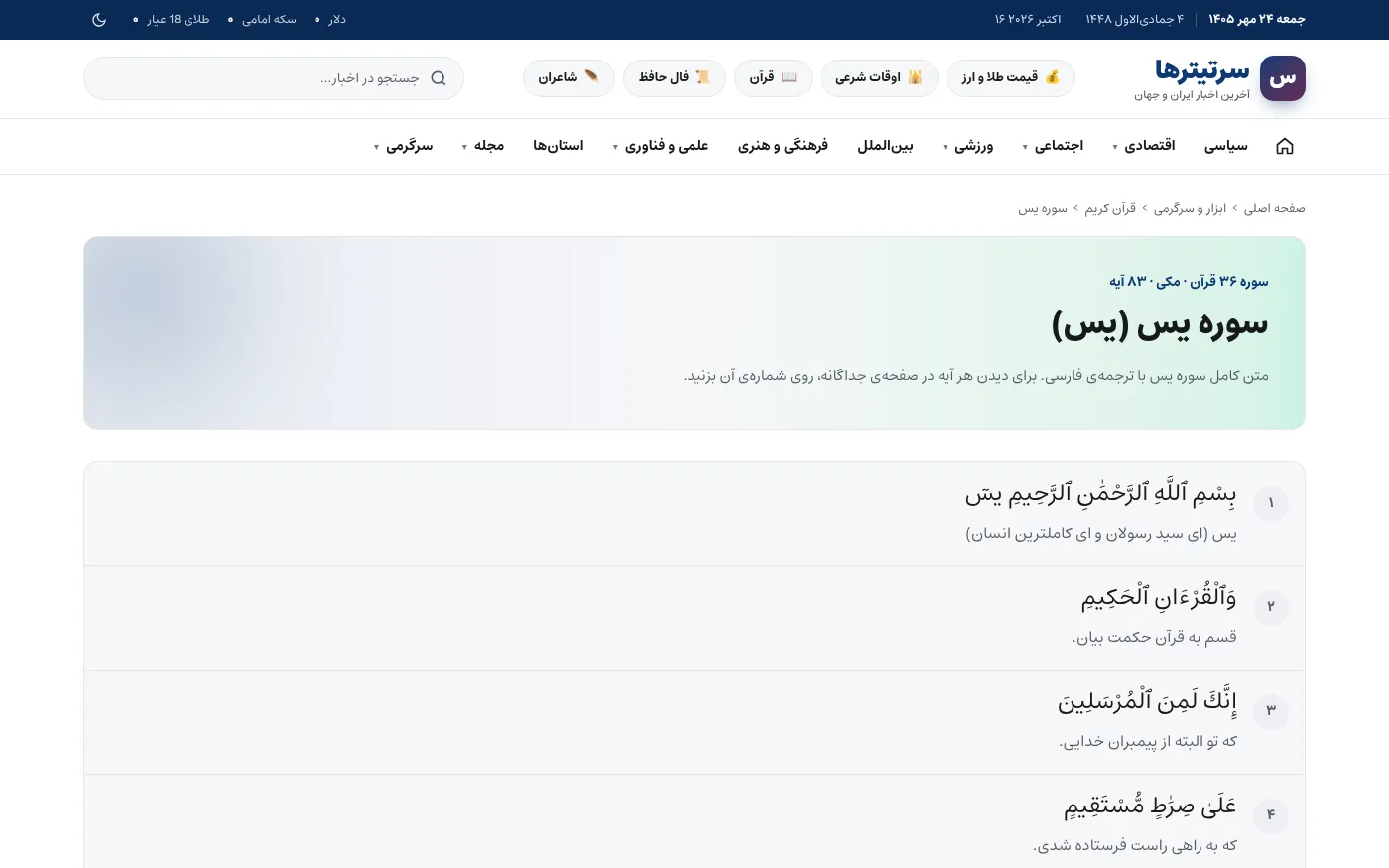The width and height of the screenshot is (1389, 868).
Task: Open verse number ۱ badge
Action: [1271, 504]
